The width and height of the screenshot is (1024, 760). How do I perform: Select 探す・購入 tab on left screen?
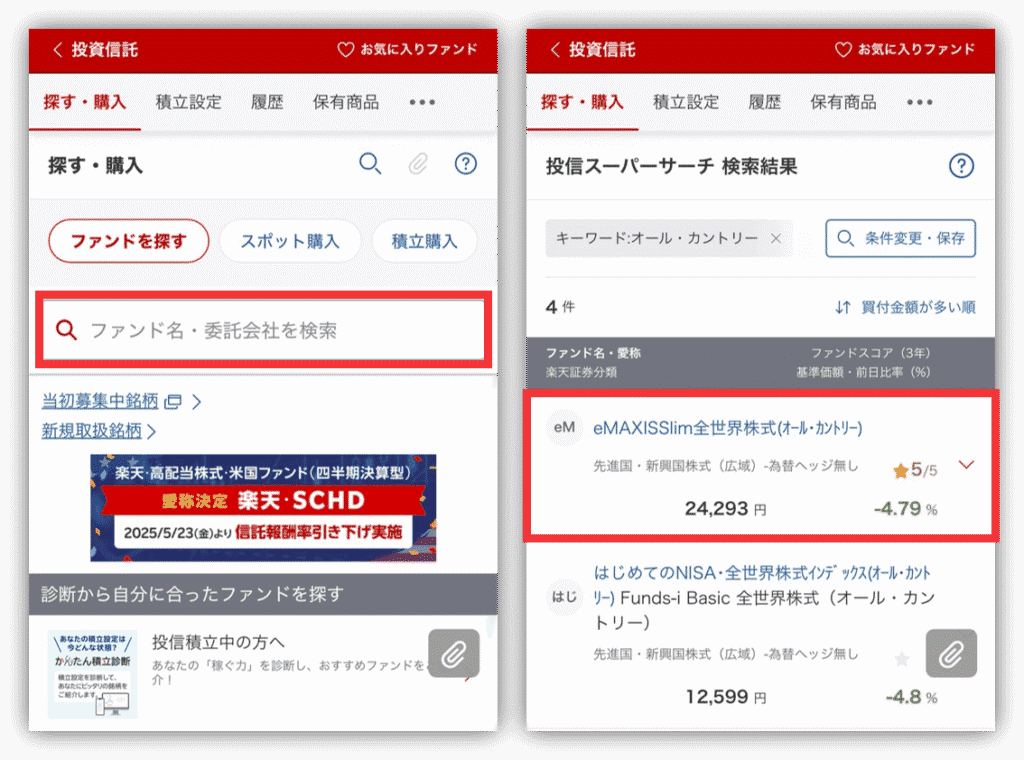click(85, 103)
